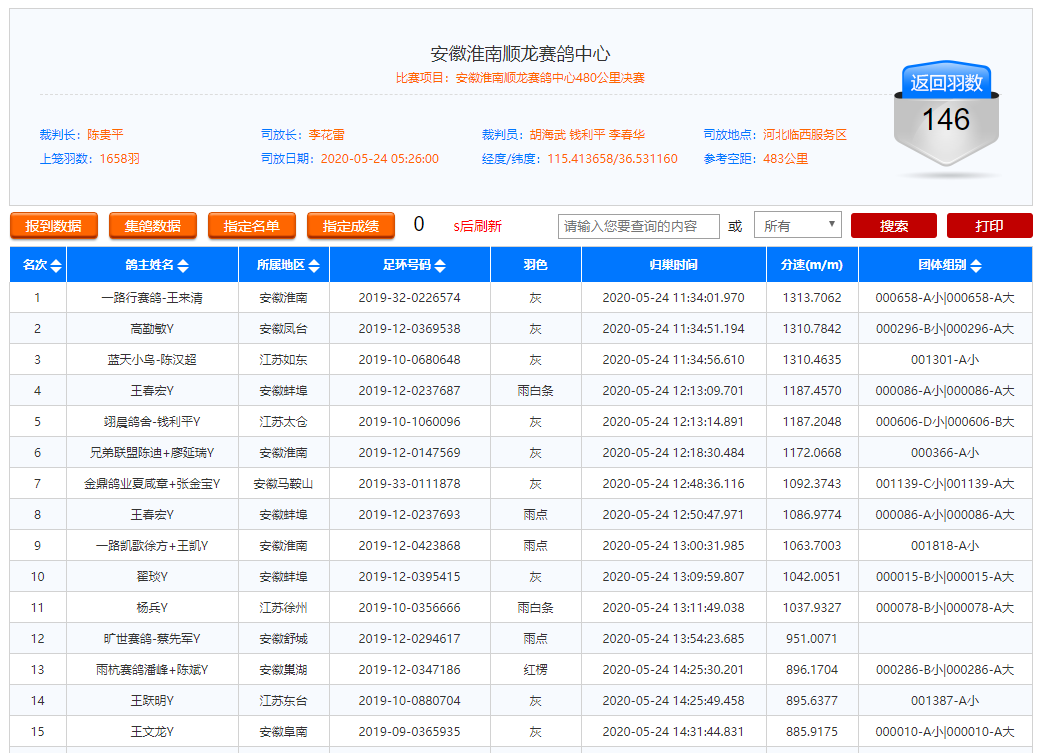
Task: Open the 所有 filter dropdown
Action: pyautogui.click(x=797, y=226)
